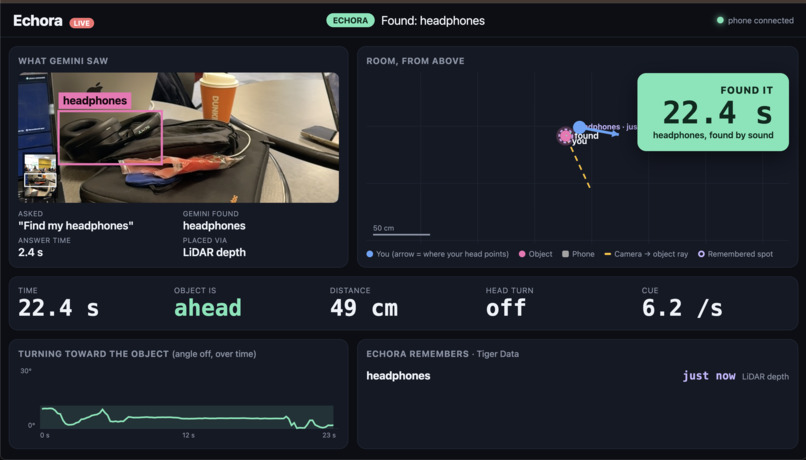Screen dimensions: 806x460
Task: Click the 'phone connected' status text
Action: [x=760, y=21]
